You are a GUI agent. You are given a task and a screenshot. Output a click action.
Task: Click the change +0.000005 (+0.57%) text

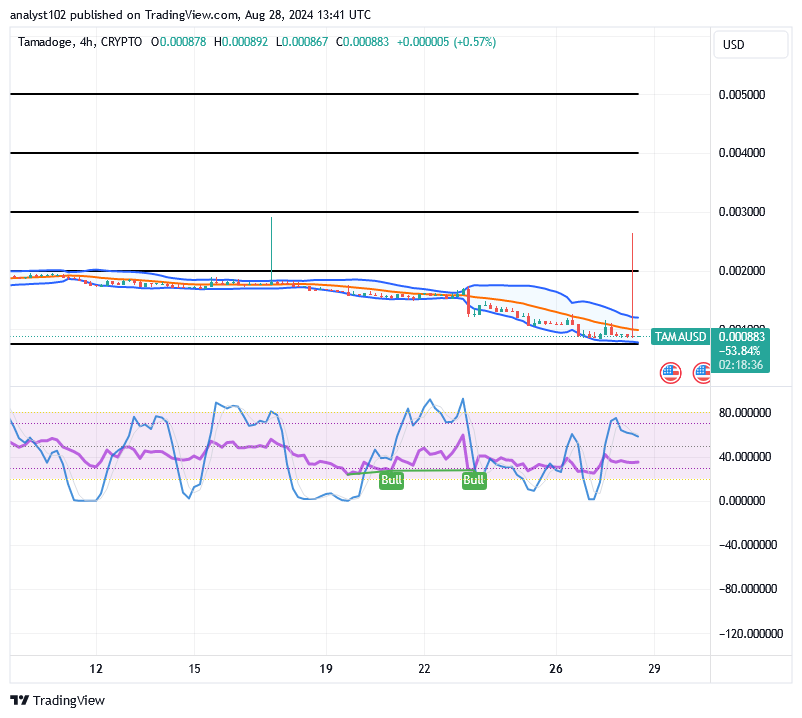tap(447, 42)
